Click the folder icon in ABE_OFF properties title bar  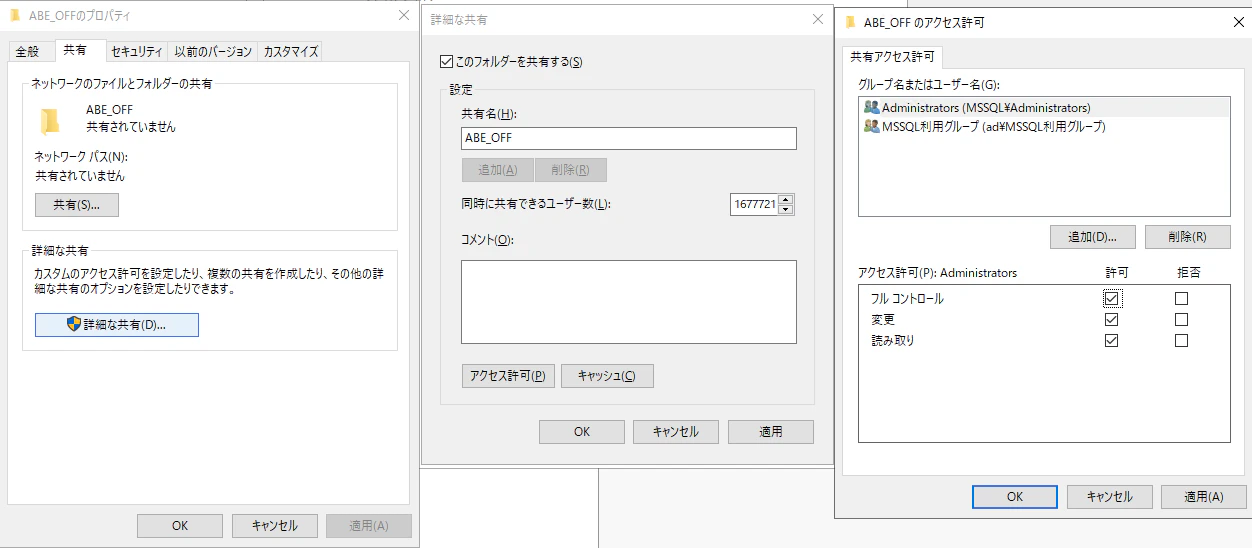16,16
